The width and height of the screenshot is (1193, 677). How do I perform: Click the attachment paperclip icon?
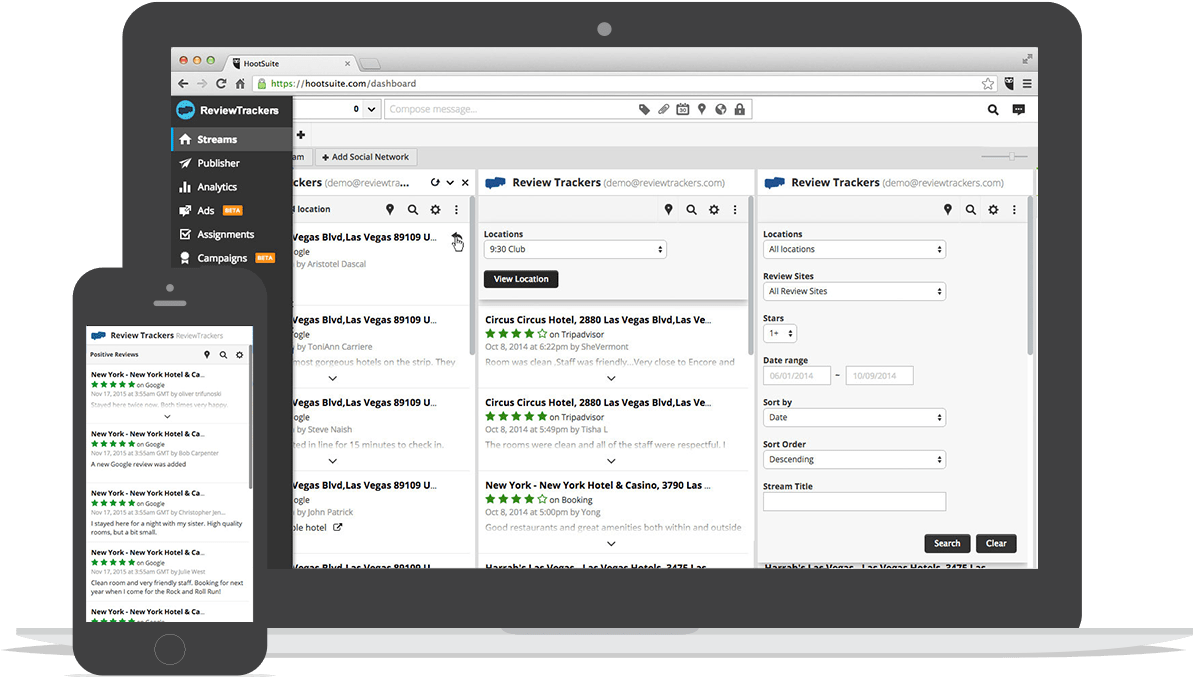point(663,108)
